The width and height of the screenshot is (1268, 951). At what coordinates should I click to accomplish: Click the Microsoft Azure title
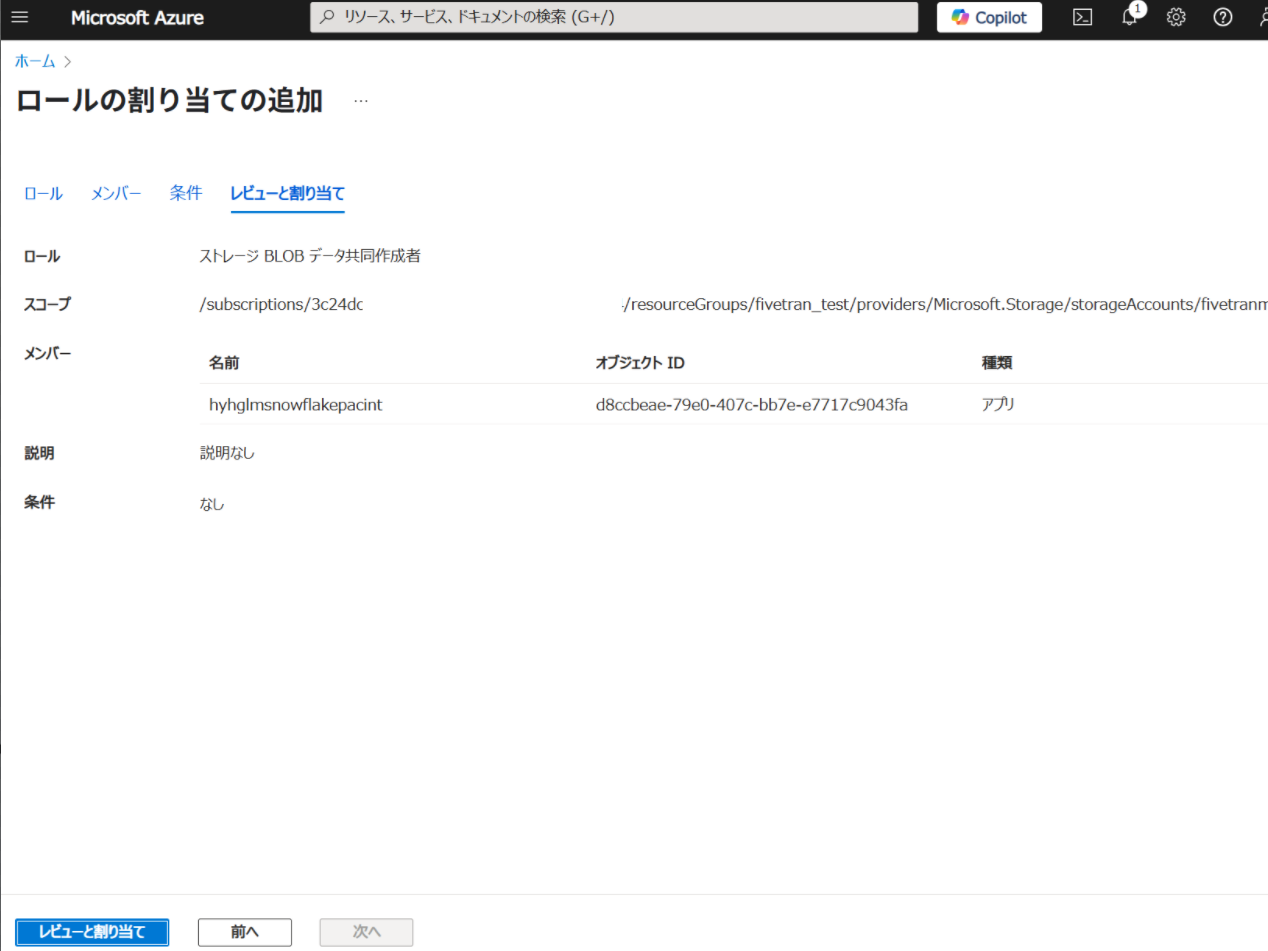pyautogui.click(x=138, y=17)
